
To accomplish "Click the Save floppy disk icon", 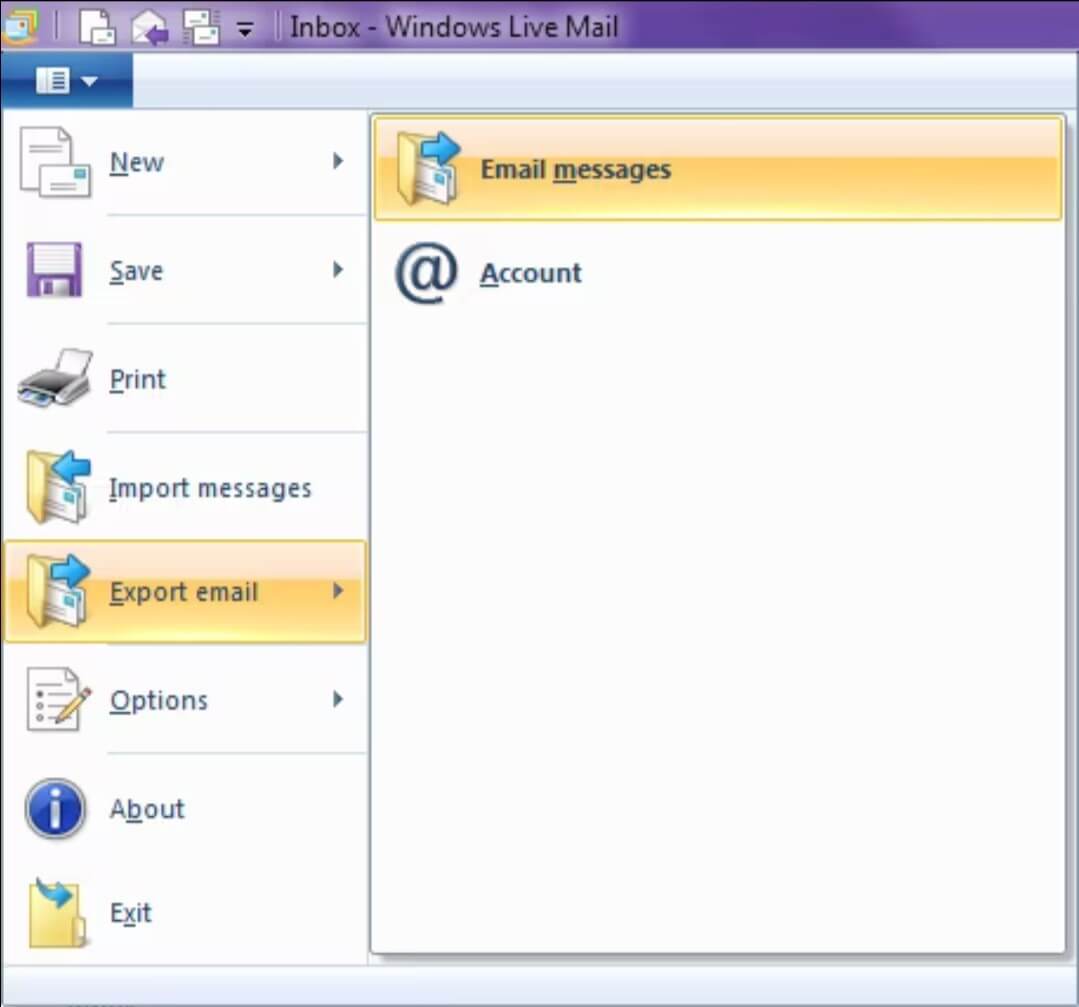I will point(54,270).
